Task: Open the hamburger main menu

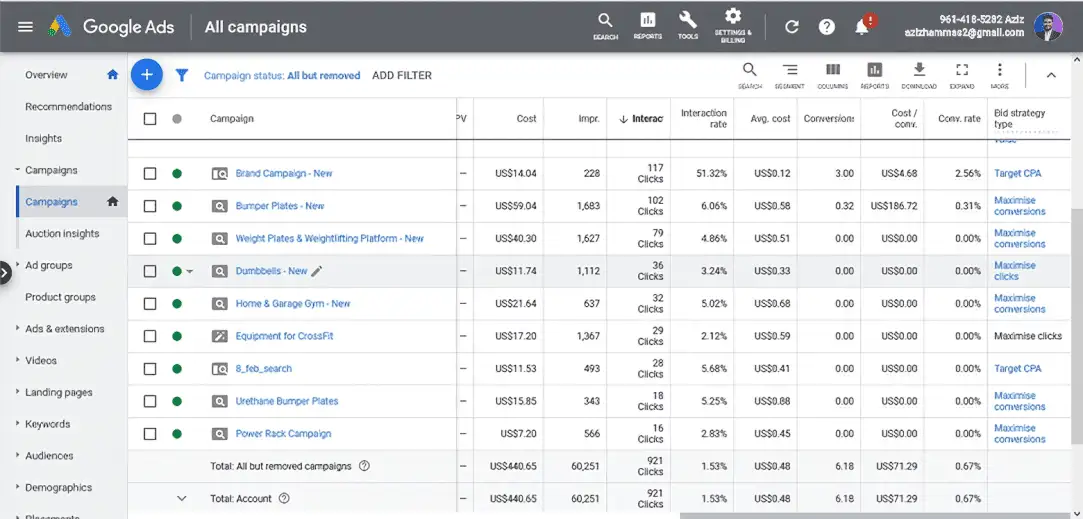Action: pyautogui.click(x=26, y=27)
